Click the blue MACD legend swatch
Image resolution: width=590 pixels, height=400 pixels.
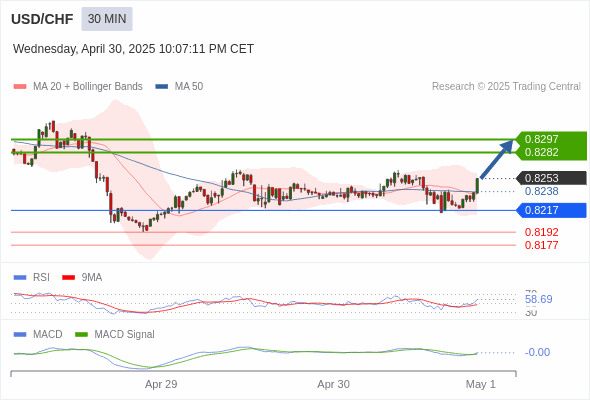[x=20, y=335]
